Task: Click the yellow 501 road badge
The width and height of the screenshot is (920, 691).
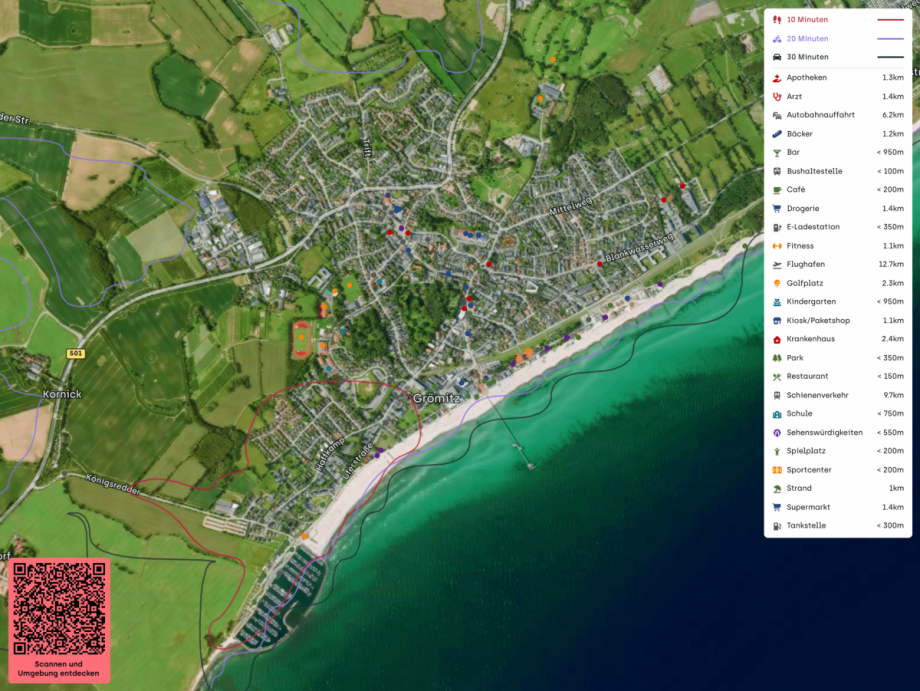Action: click(x=76, y=353)
